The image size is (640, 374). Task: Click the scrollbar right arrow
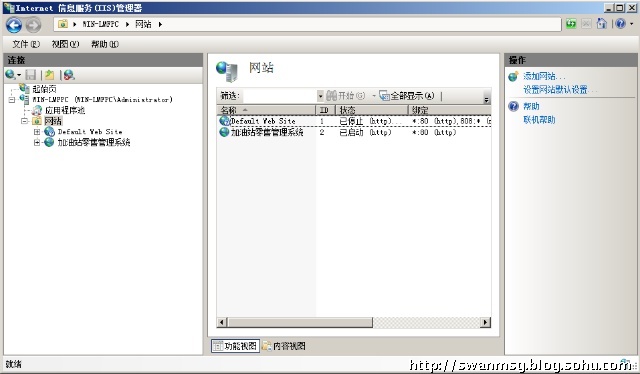pos(485,322)
